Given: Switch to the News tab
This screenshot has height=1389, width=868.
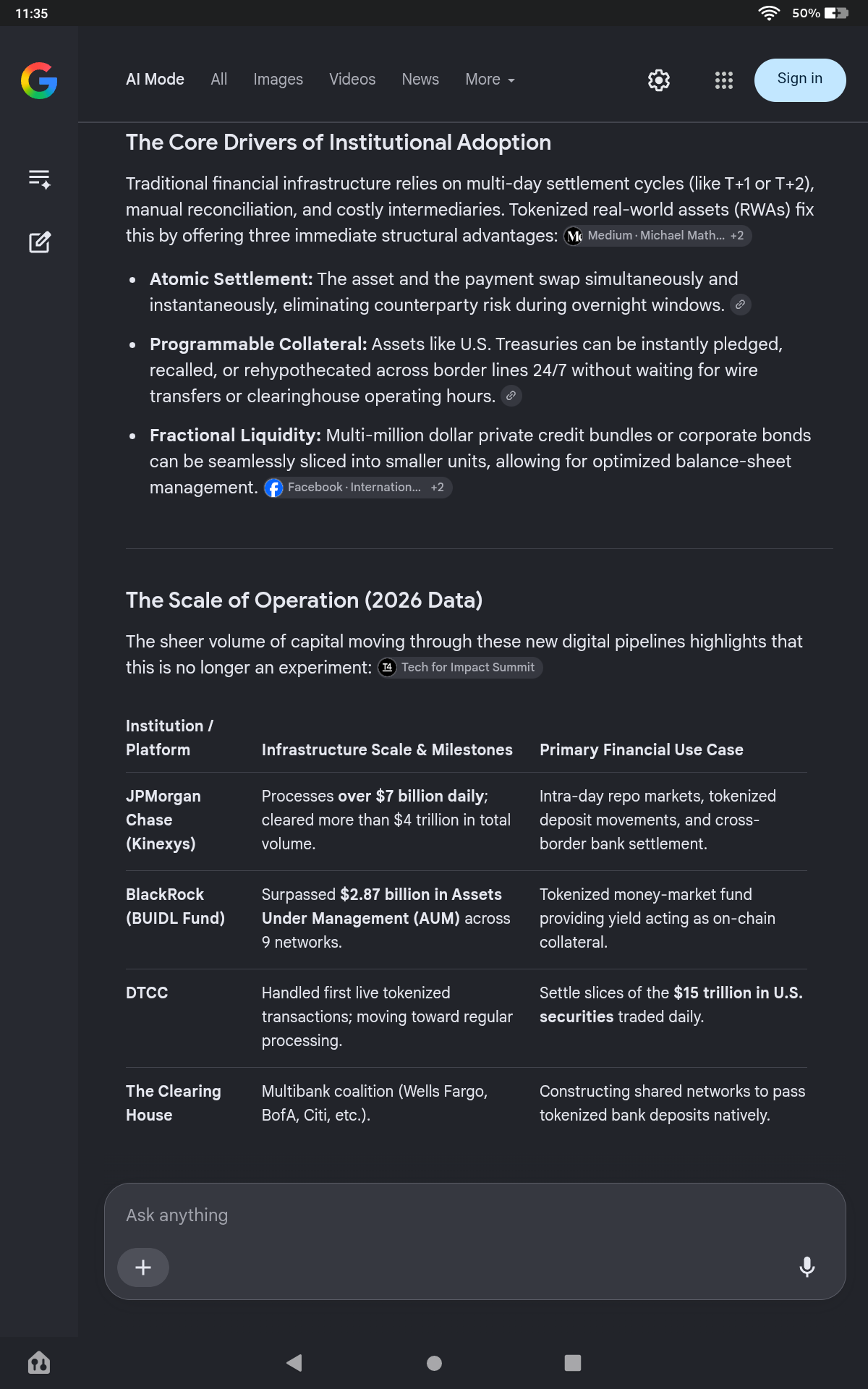Looking at the screenshot, I should point(420,80).
